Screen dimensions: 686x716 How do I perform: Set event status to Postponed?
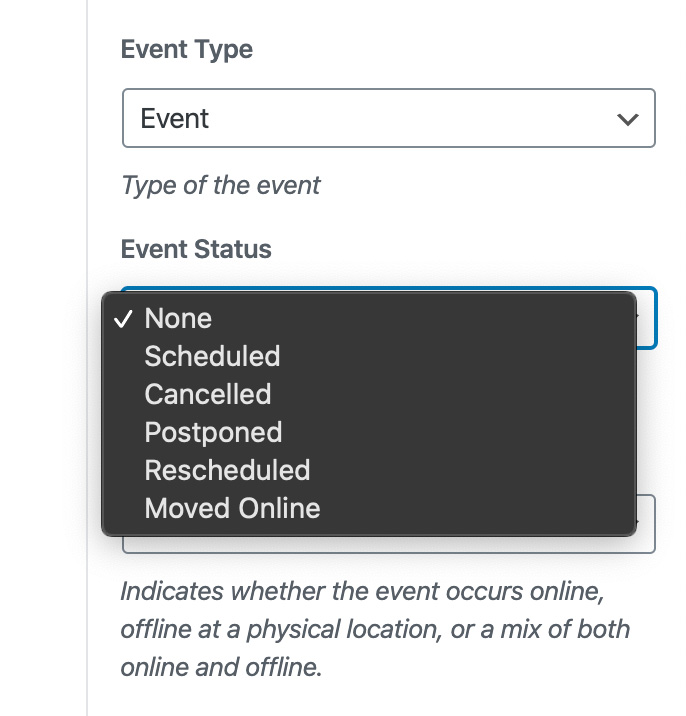pyautogui.click(x=213, y=432)
